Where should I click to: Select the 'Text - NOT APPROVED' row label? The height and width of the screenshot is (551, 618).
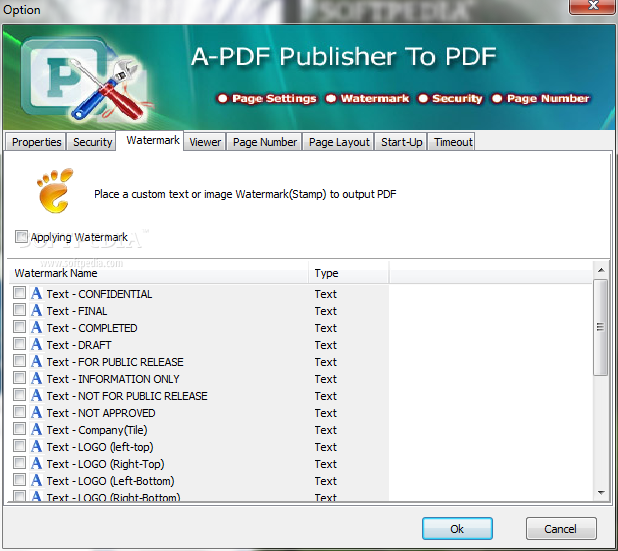tap(101, 413)
